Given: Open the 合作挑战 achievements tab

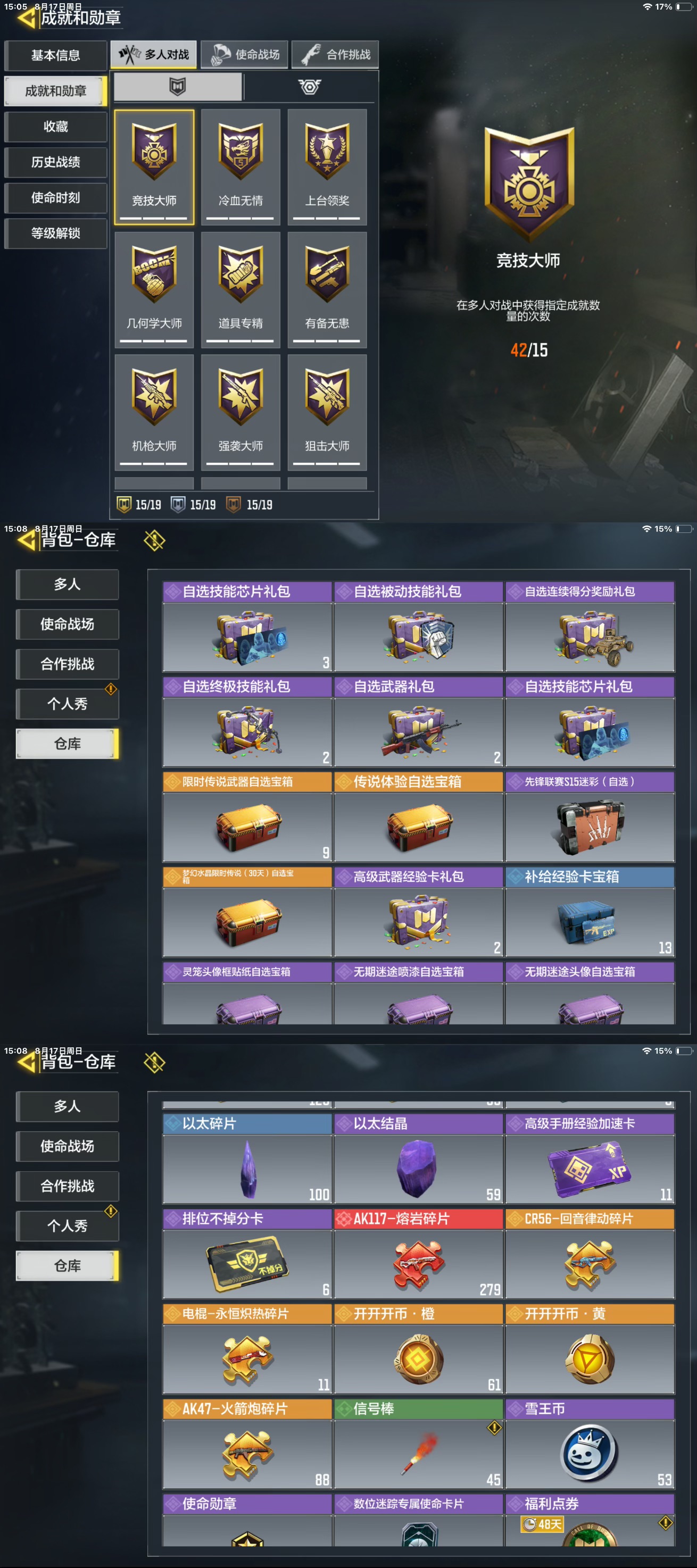Looking at the screenshot, I should [x=335, y=55].
